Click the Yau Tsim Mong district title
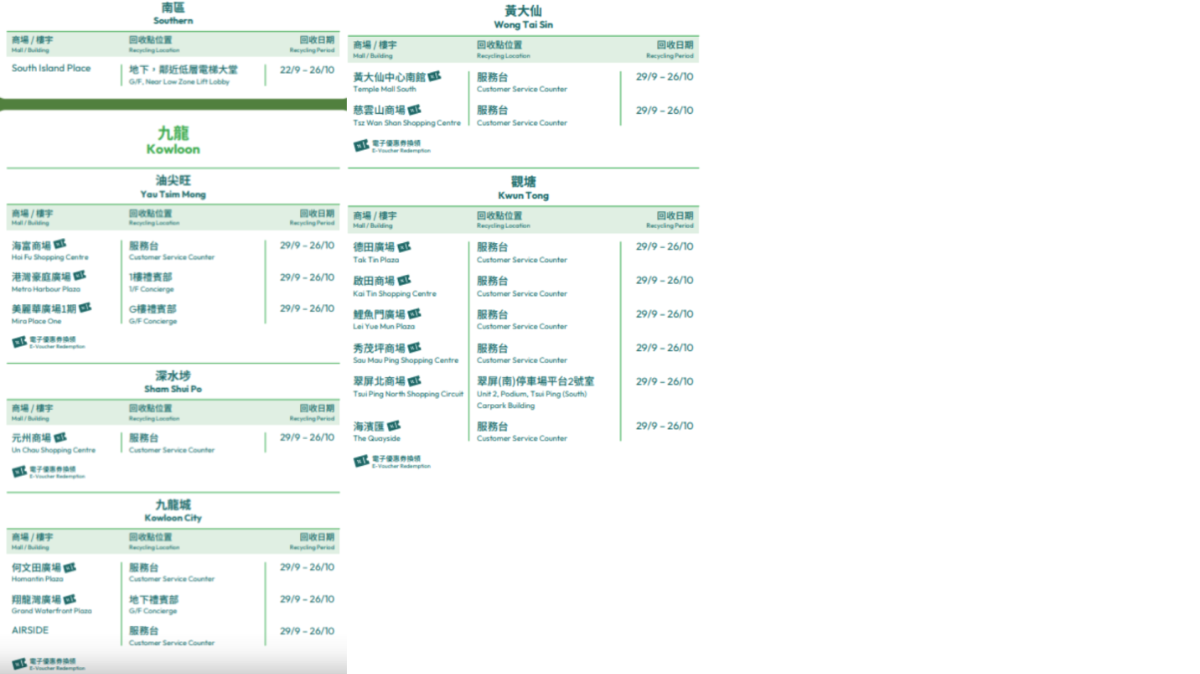Image resolution: width=1200 pixels, height=674 pixels. click(x=173, y=187)
